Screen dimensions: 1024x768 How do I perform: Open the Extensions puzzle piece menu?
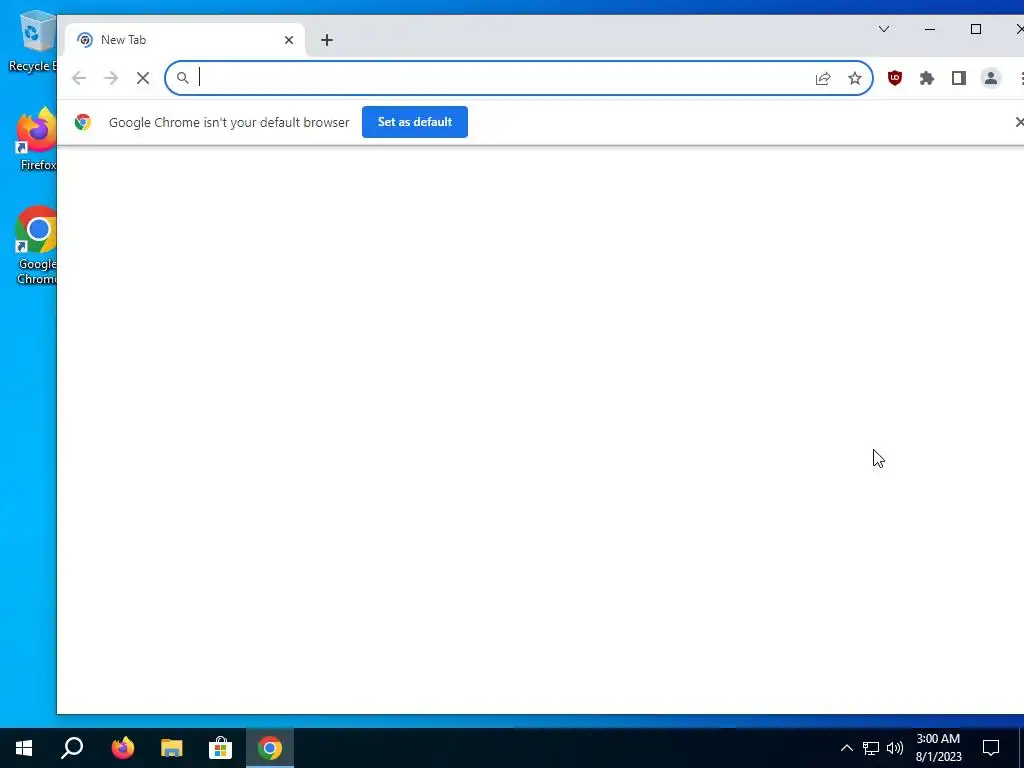click(927, 78)
